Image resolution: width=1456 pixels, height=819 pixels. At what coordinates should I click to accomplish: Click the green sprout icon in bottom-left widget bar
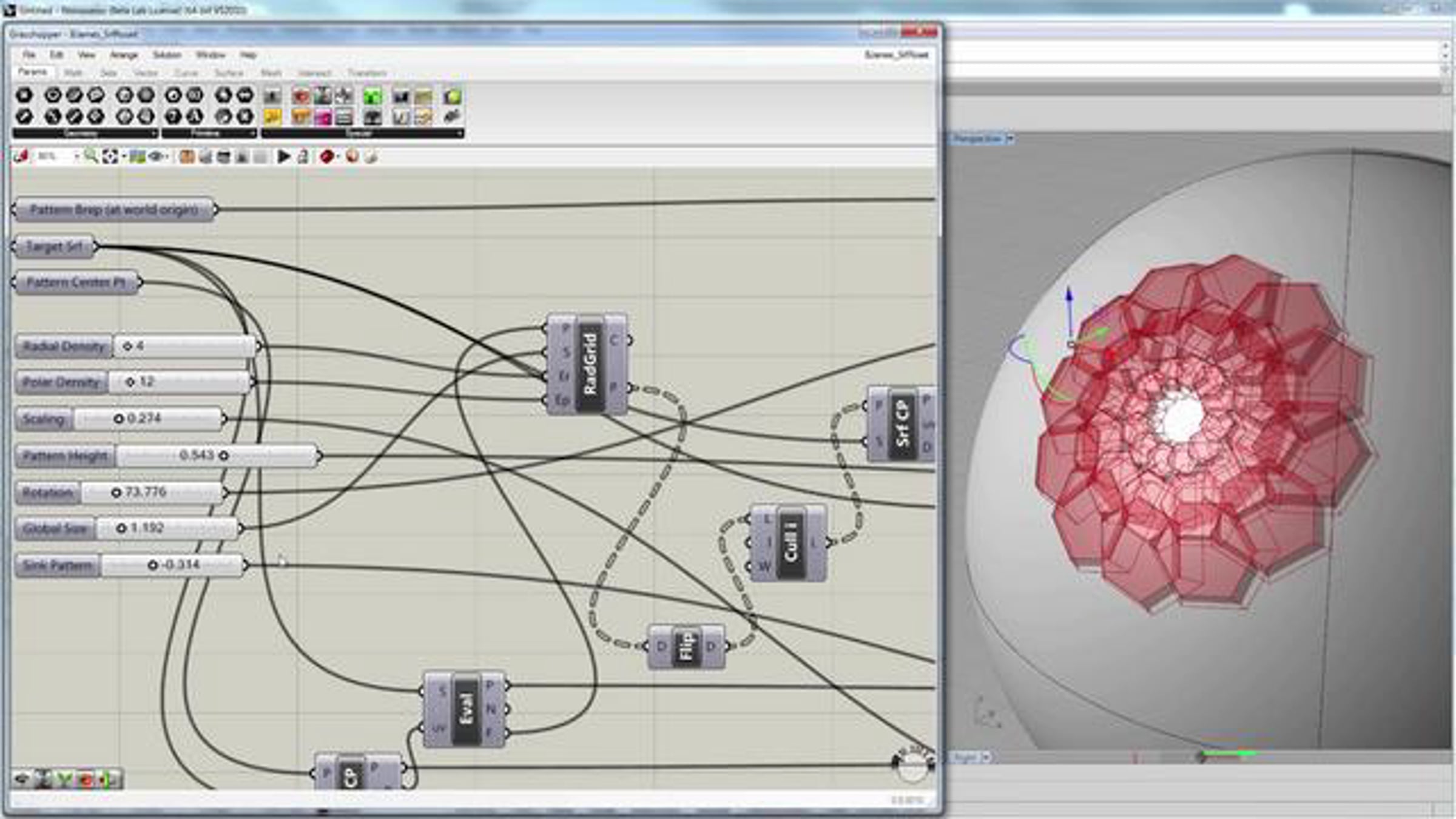65,779
